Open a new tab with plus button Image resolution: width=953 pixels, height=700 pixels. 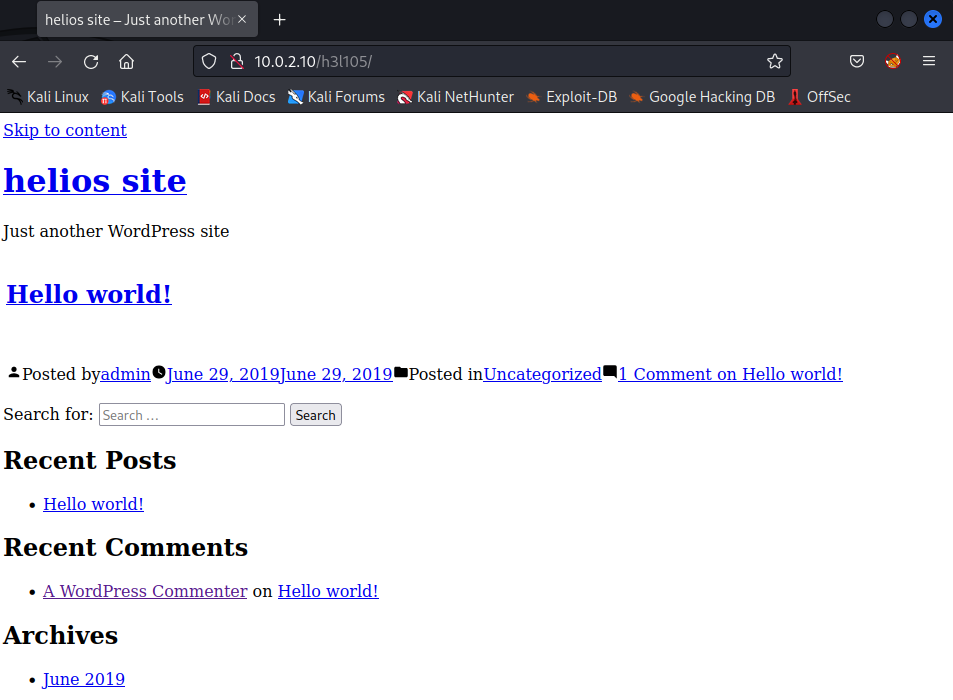tap(280, 20)
